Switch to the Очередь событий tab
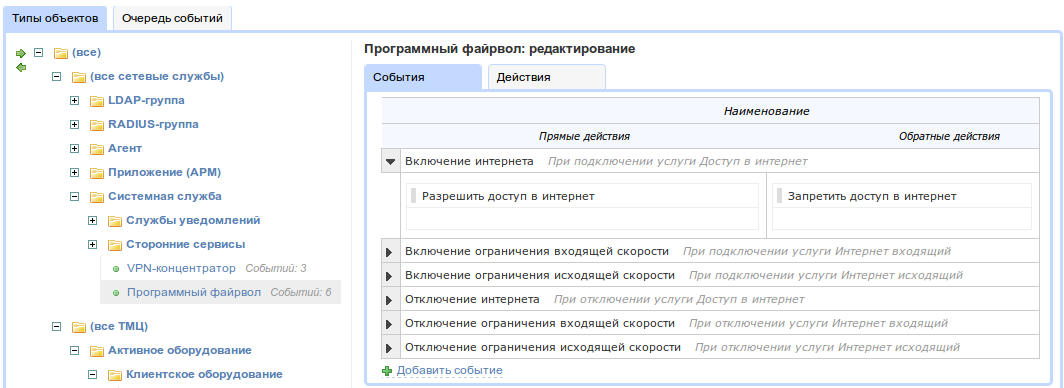 pyautogui.click(x=172, y=18)
